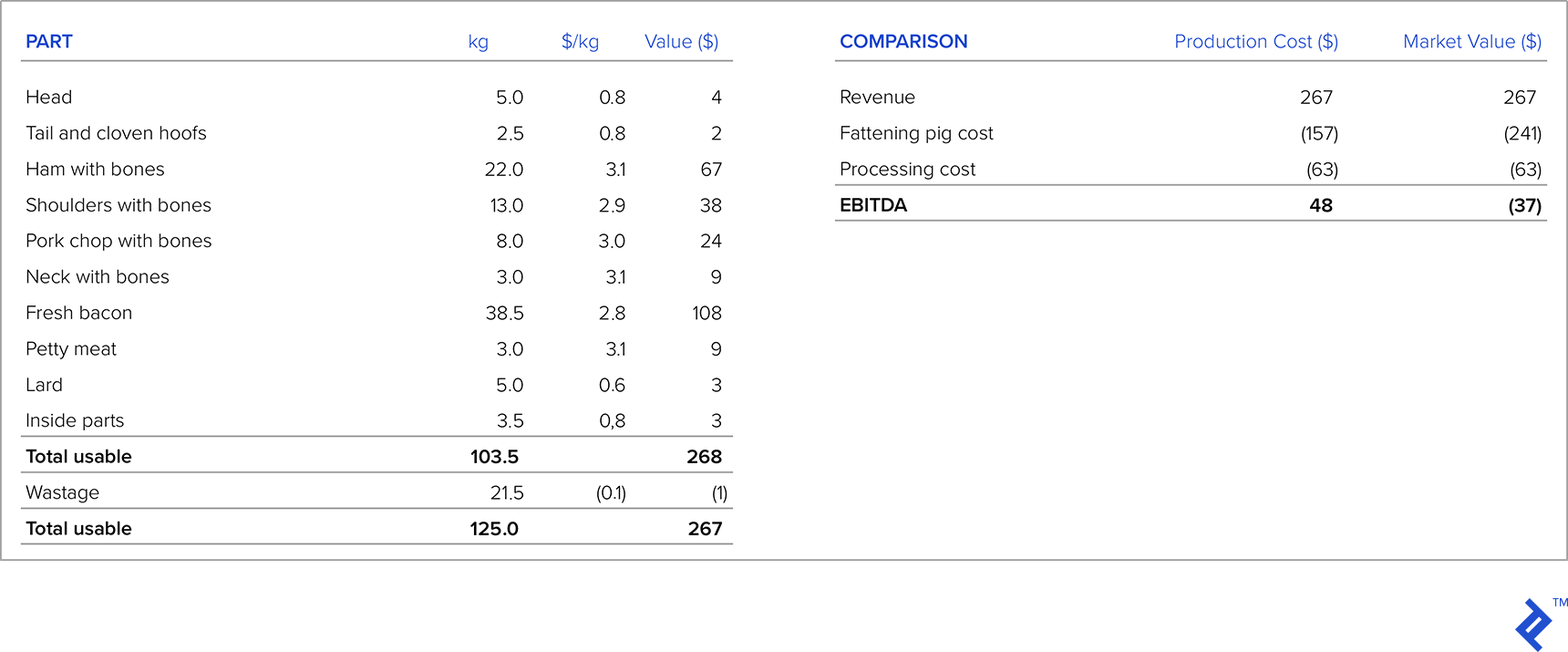Click the Wastage row label
The image size is (1568, 652).
(x=62, y=493)
